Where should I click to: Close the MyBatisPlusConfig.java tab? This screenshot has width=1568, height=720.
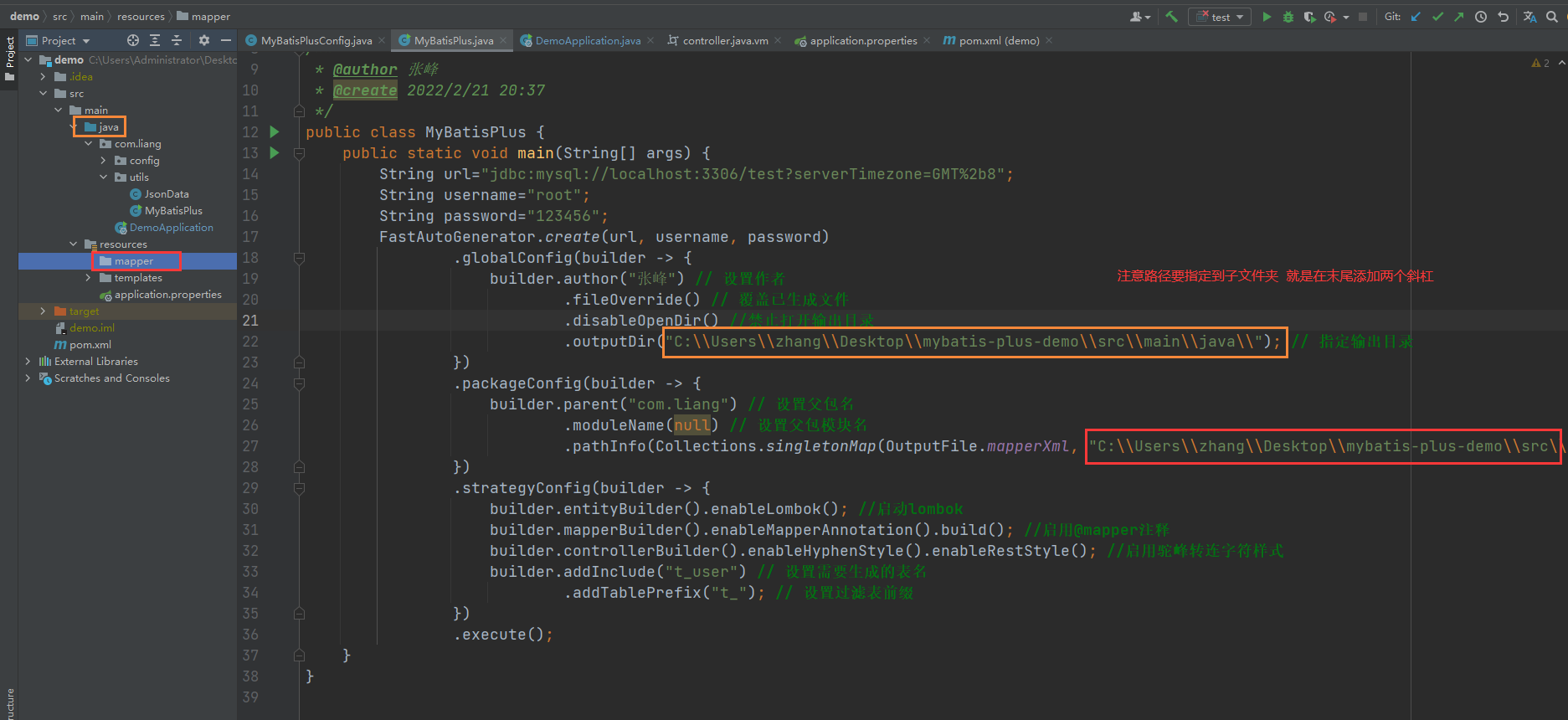382,40
